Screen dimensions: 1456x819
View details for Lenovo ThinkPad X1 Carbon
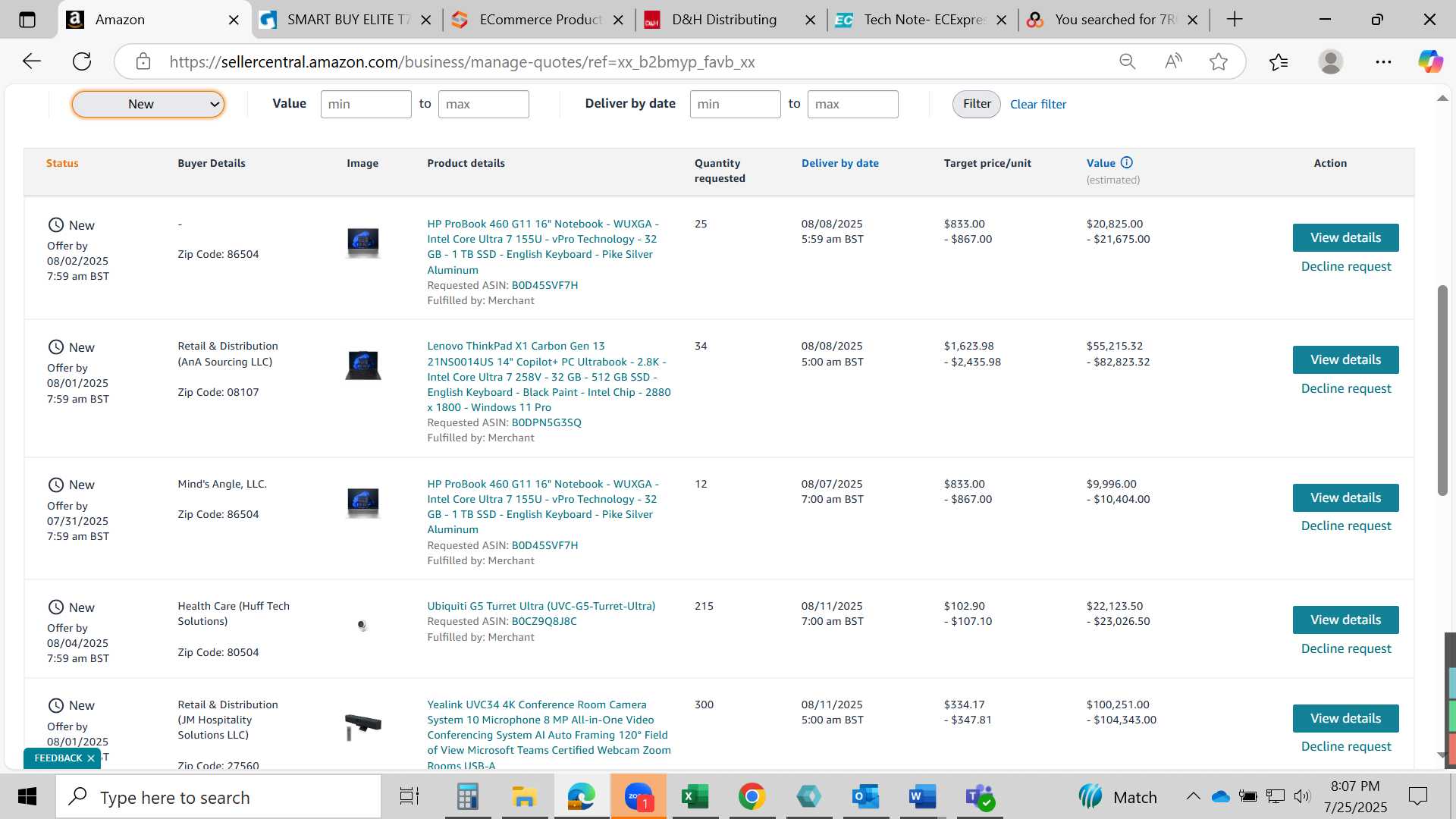click(x=1346, y=359)
